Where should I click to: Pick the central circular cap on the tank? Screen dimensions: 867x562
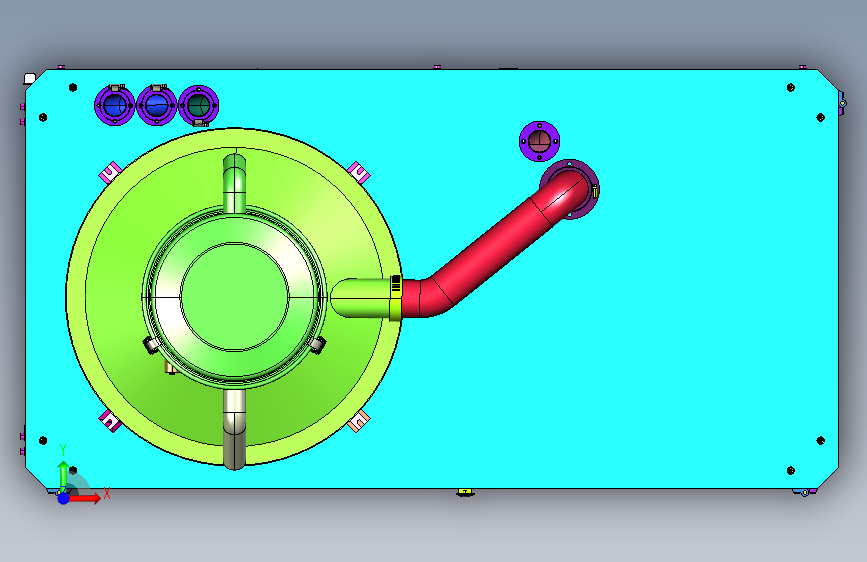(234, 296)
